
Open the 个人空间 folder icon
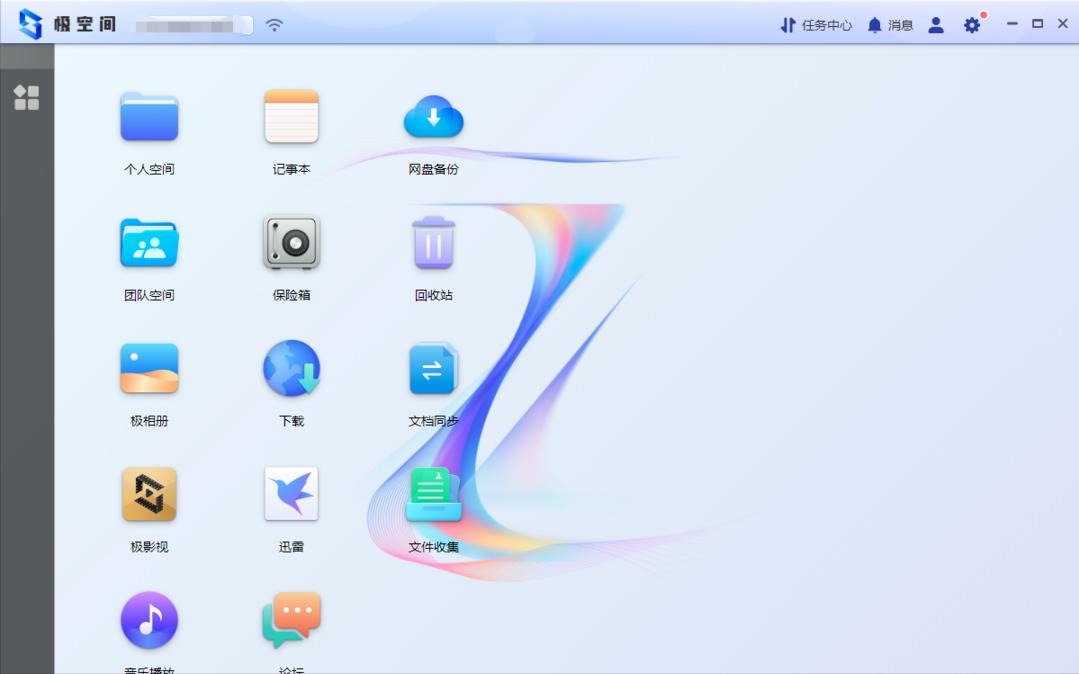click(149, 117)
